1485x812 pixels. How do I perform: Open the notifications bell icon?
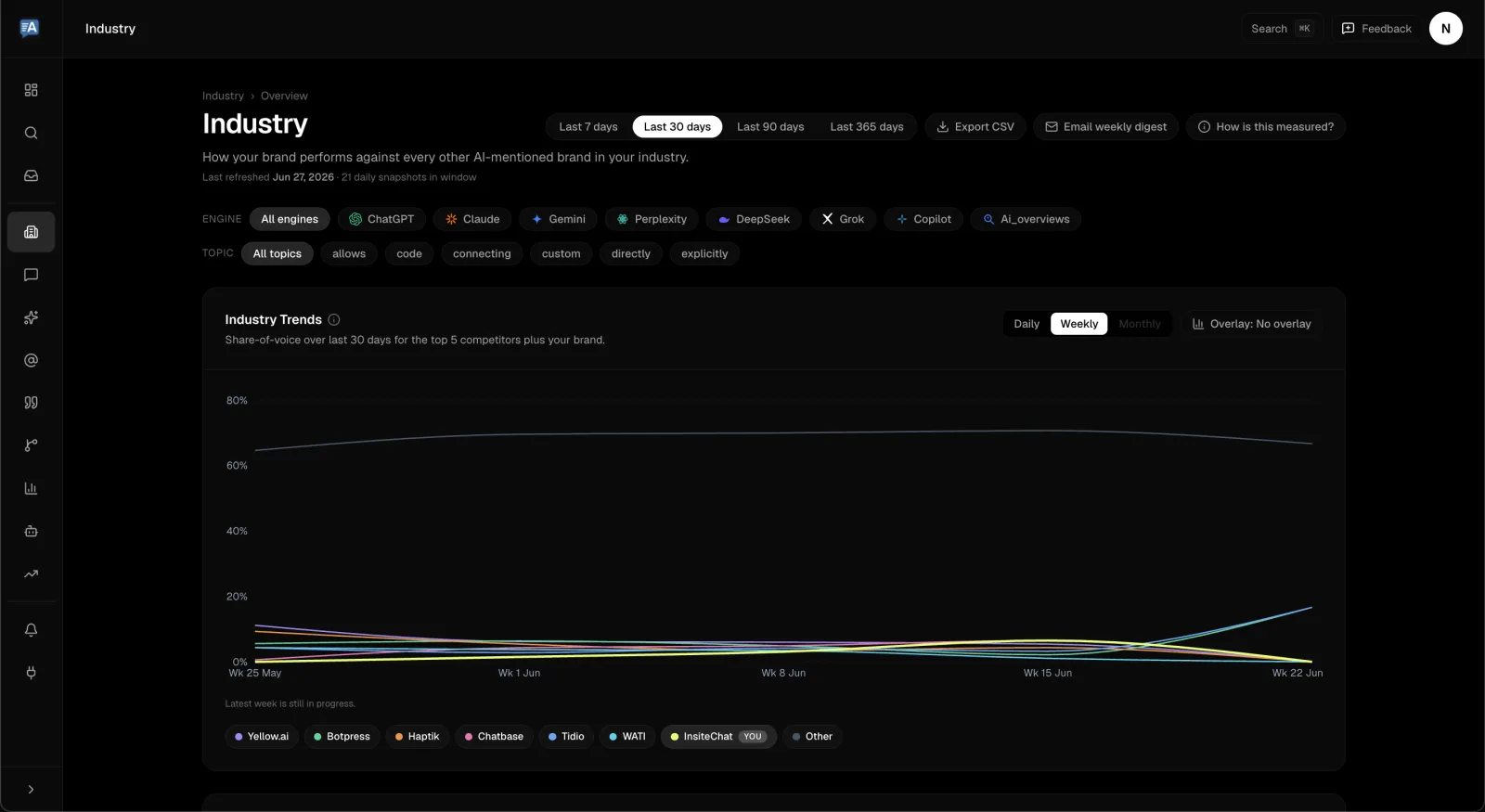31,630
